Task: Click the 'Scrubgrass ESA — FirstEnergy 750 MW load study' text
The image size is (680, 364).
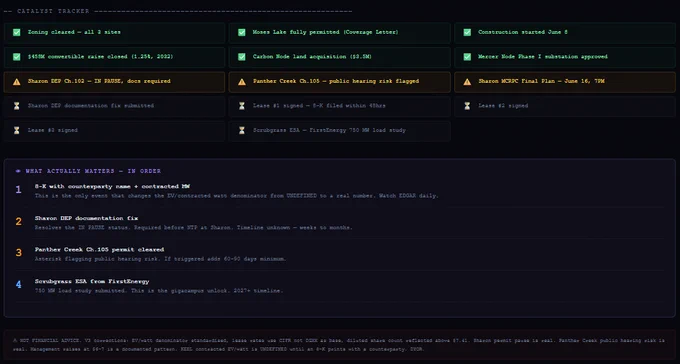Action: tap(329, 130)
